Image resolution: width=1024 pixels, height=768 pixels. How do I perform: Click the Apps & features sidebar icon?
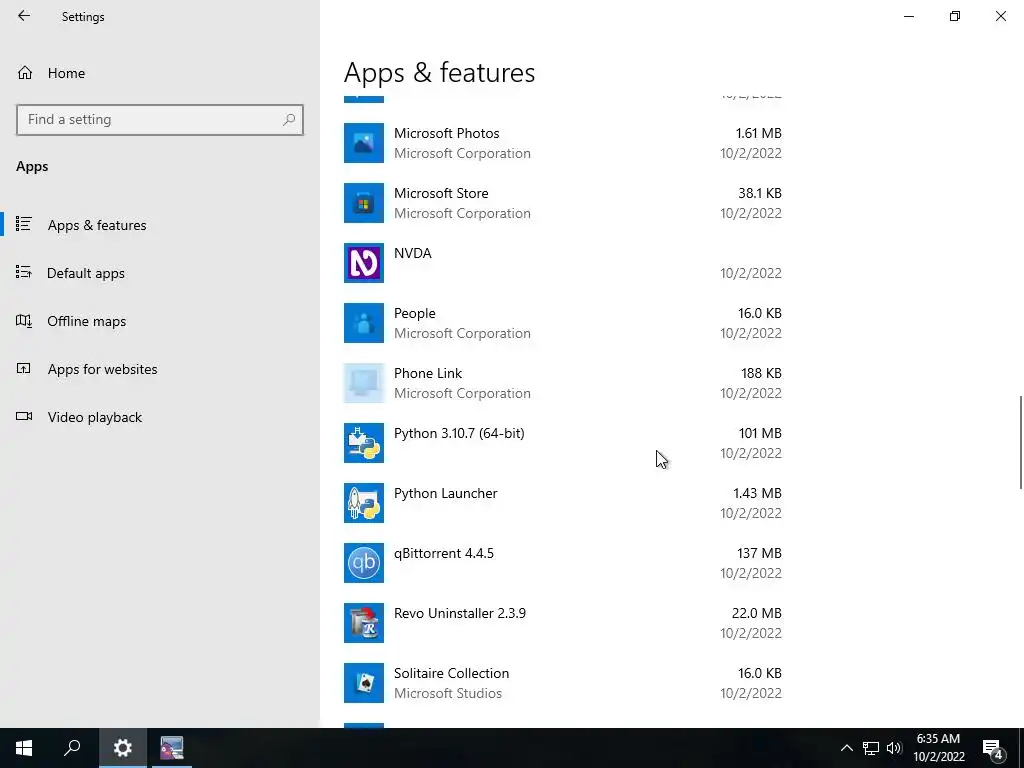[x=24, y=225]
